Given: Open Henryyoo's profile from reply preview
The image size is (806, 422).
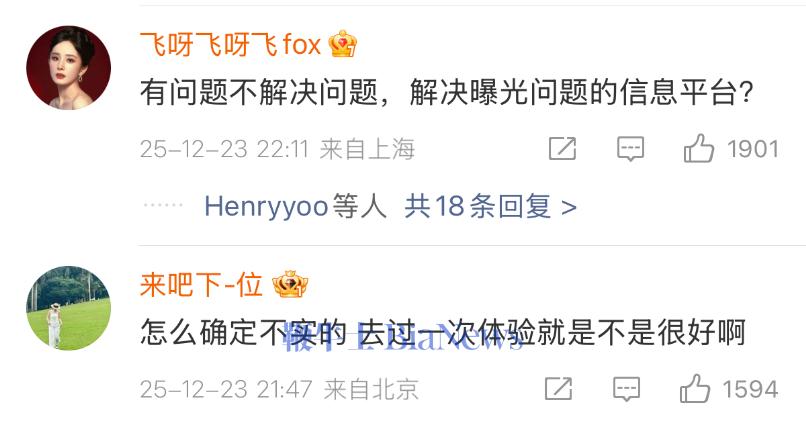Looking at the screenshot, I should click(x=266, y=207).
